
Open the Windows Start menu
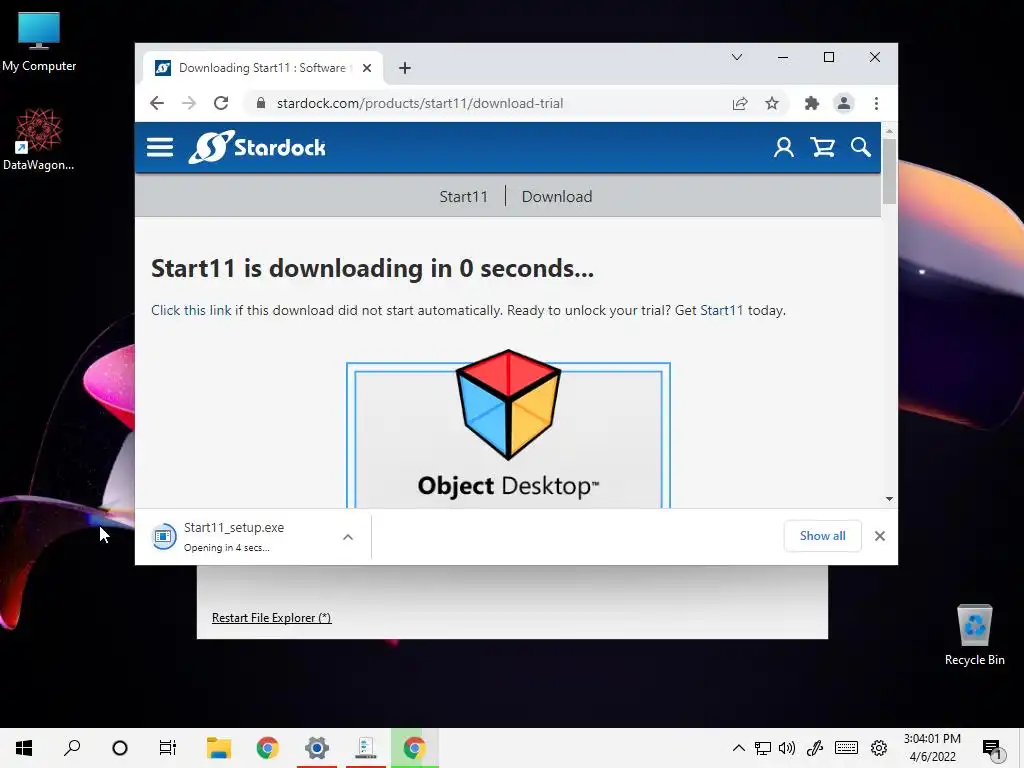click(x=24, y=748)
